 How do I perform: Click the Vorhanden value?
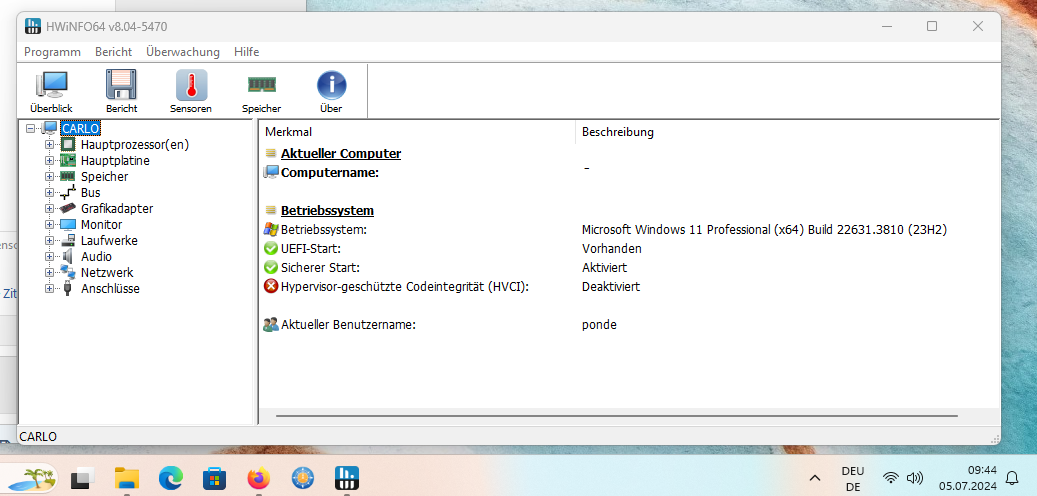pos(612,249)
